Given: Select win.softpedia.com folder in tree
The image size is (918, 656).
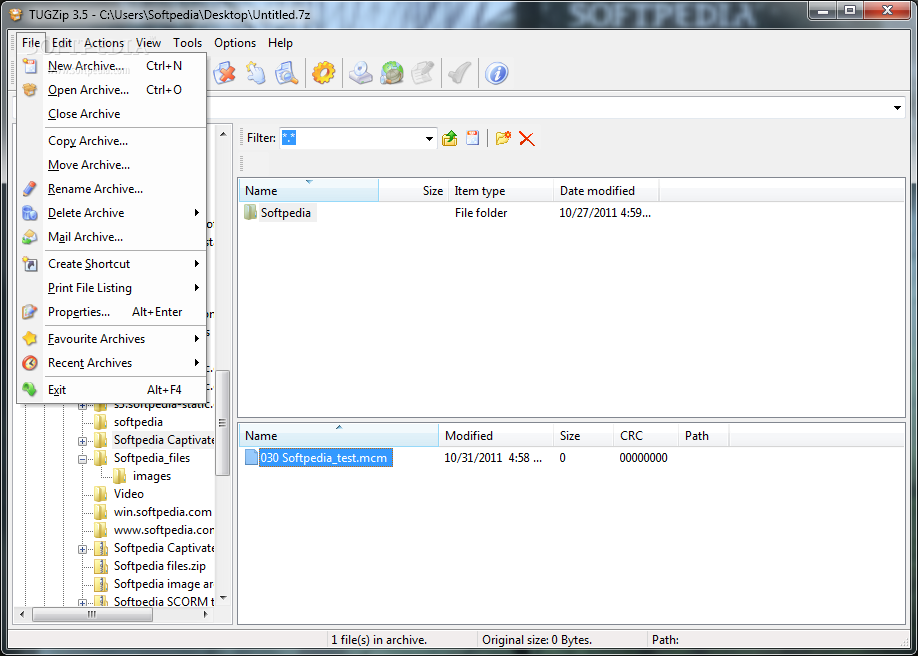Looking at the screenshot, I should 163,512.
